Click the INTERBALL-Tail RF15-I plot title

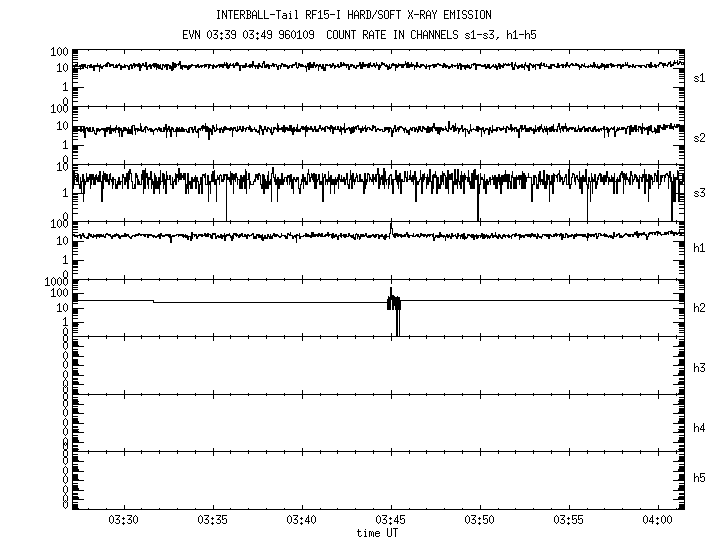[x=354, y=15]
